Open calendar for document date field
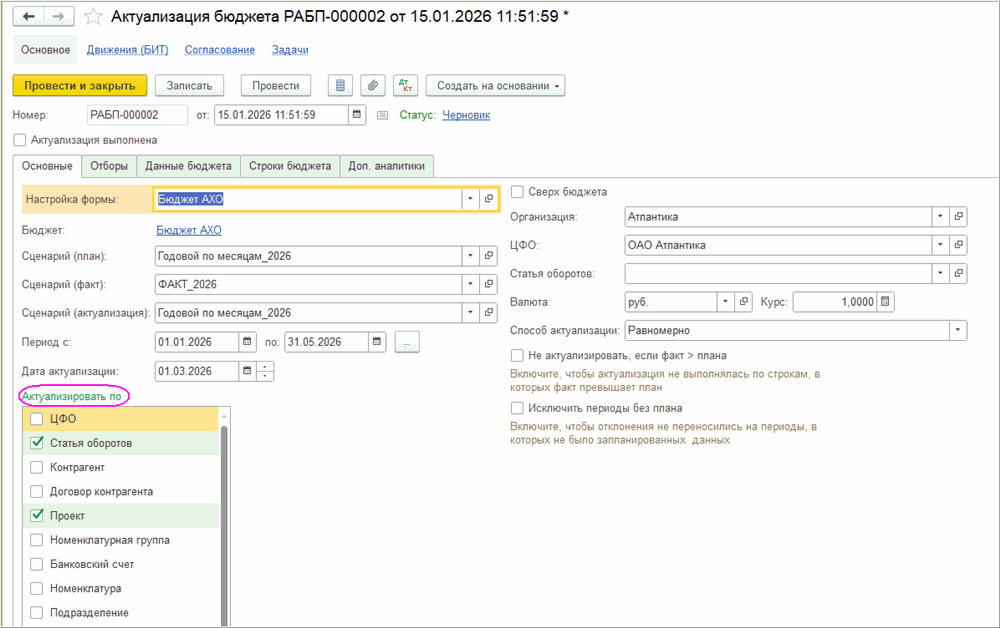This screenshot has width=1000, height=628. click(x=357, y=115)
